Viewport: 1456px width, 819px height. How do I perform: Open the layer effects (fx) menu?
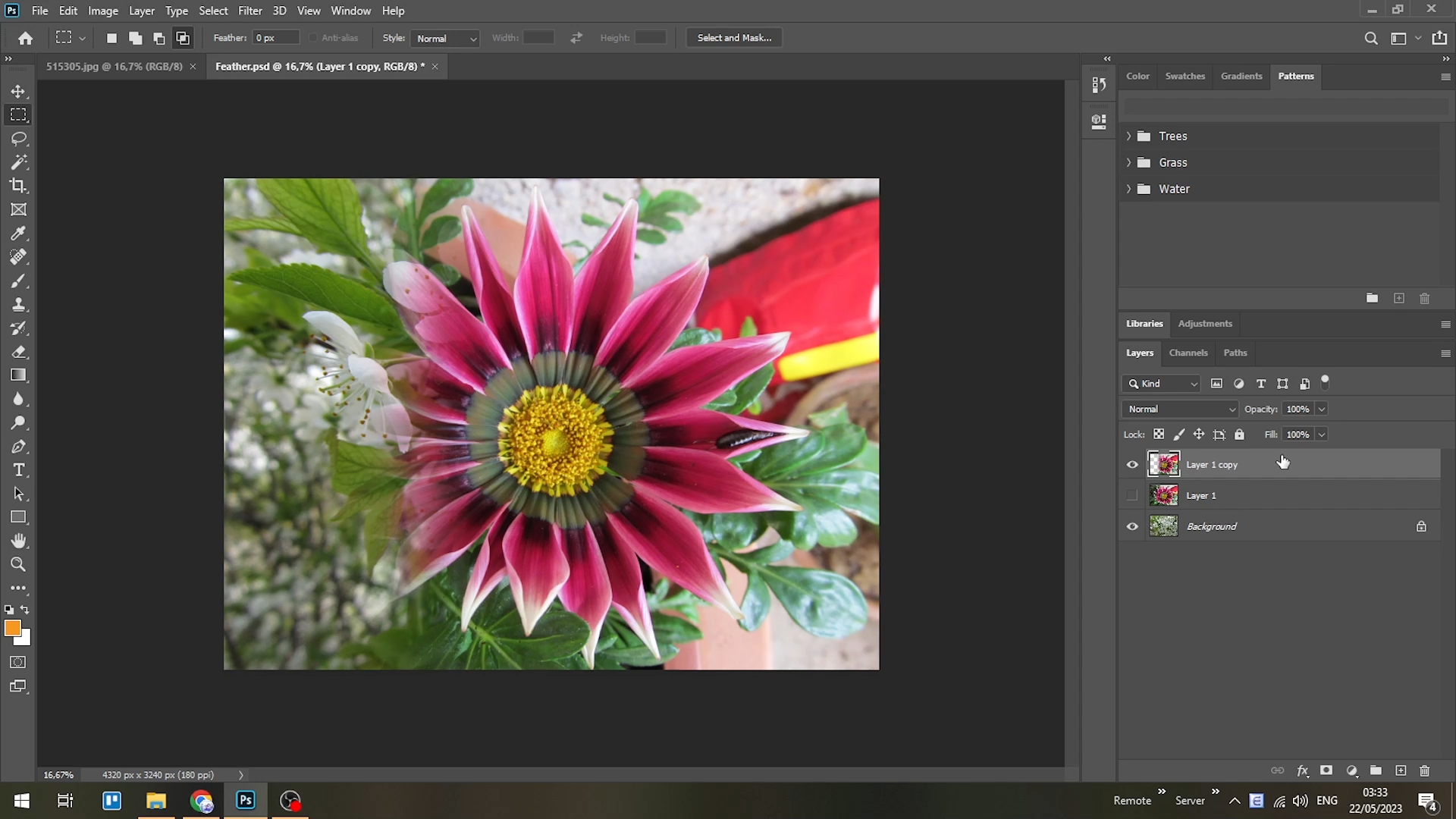1303,770
